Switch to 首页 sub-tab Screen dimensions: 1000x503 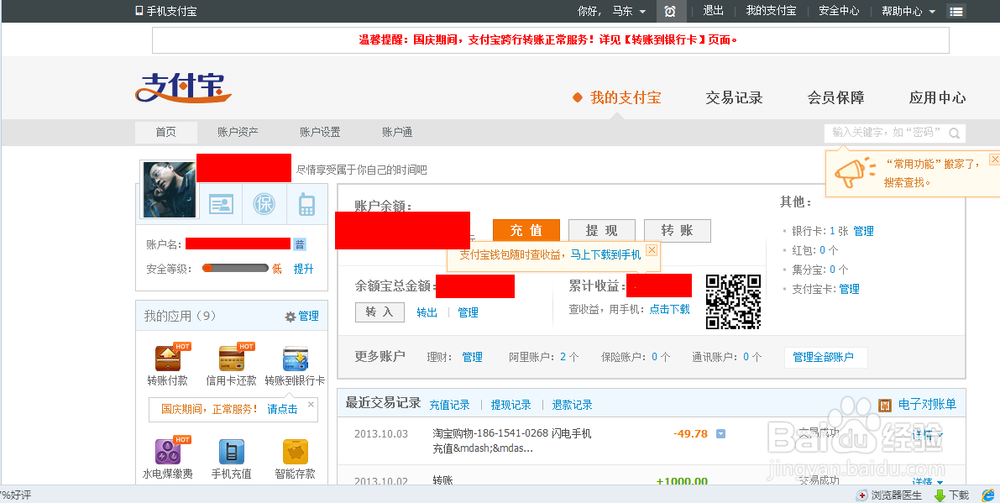166,133
